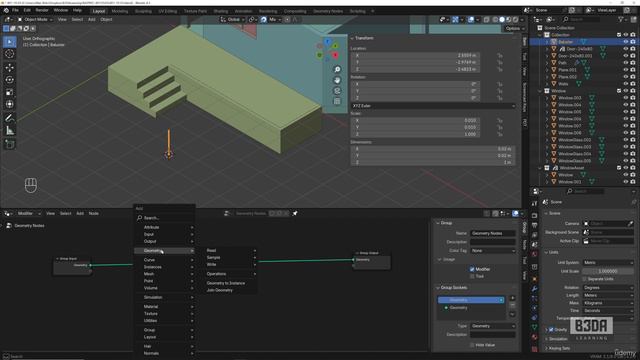Toggle the Modifier checkbox
The image size is (640, 360).
[472, 269]
